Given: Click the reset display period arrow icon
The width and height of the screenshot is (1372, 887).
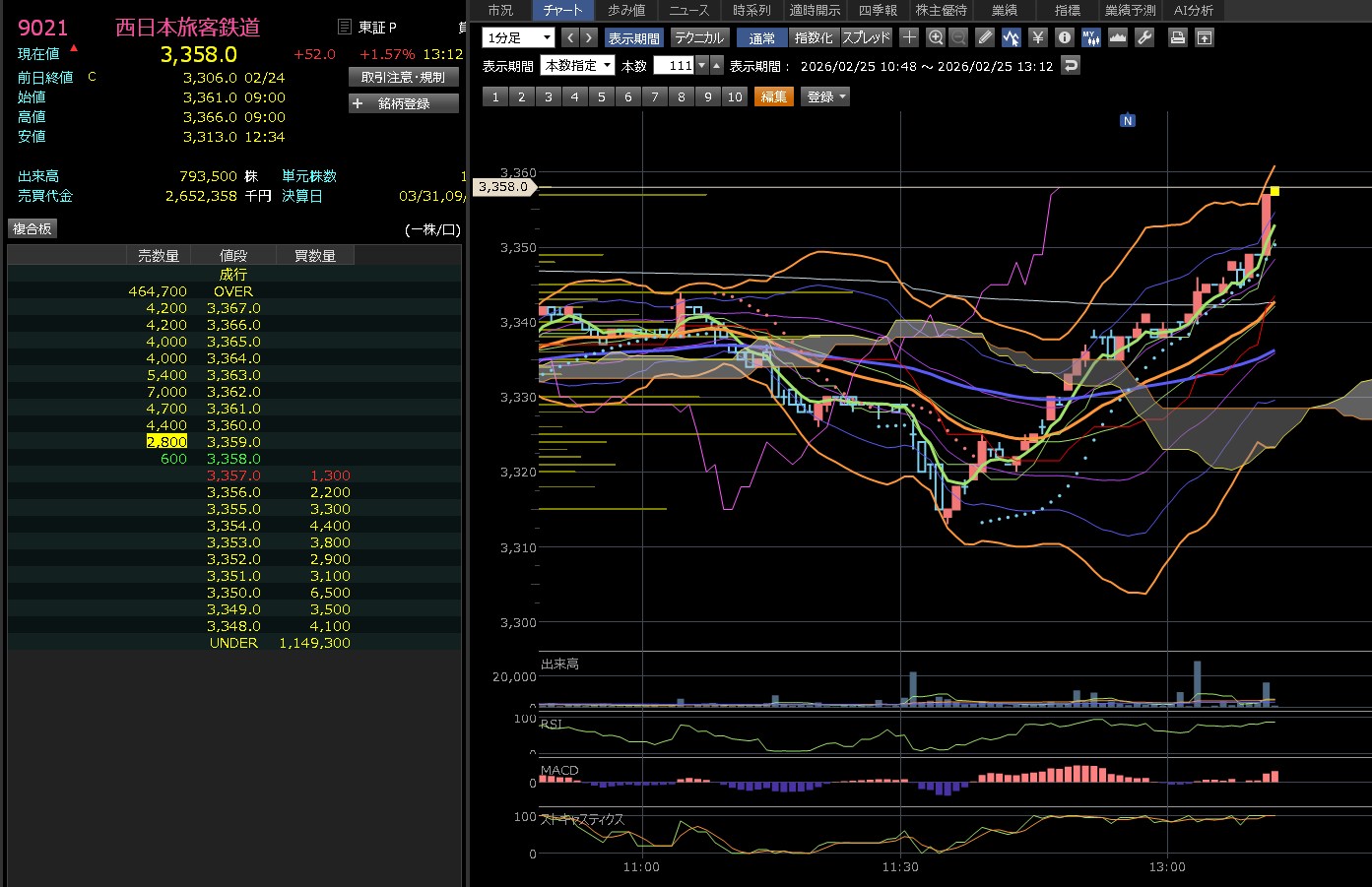Looking at the screenshot, I should [1072, 65].
